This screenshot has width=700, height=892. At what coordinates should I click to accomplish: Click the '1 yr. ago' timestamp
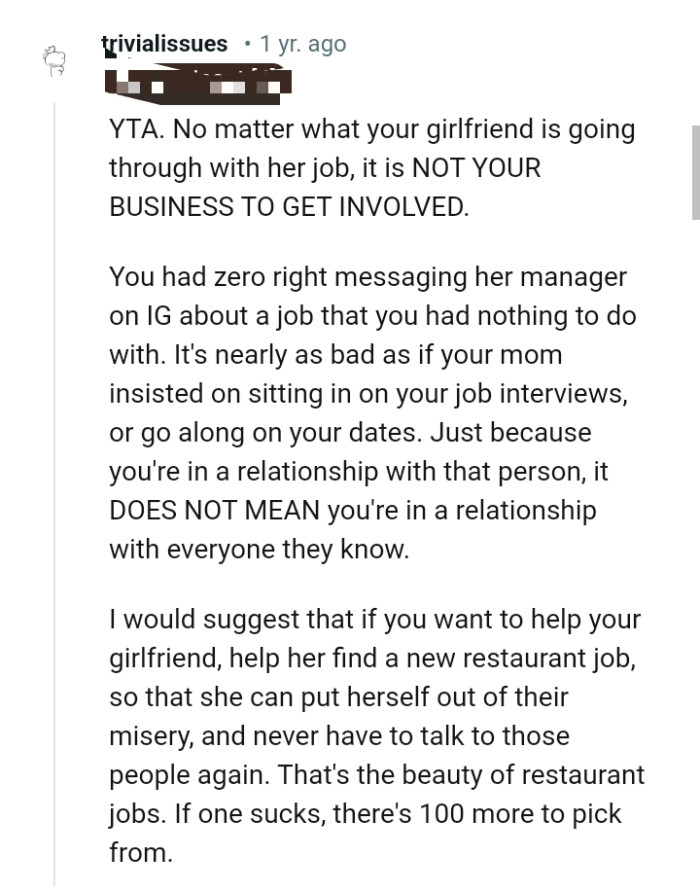(300, 44)
